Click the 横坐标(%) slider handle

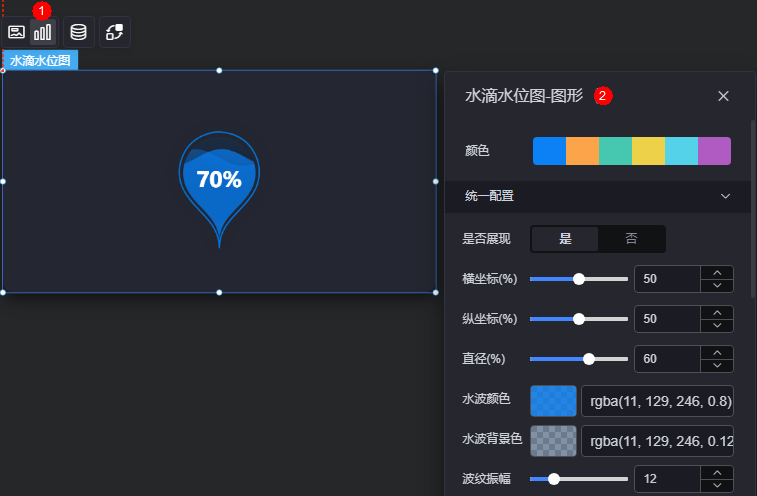579,279
